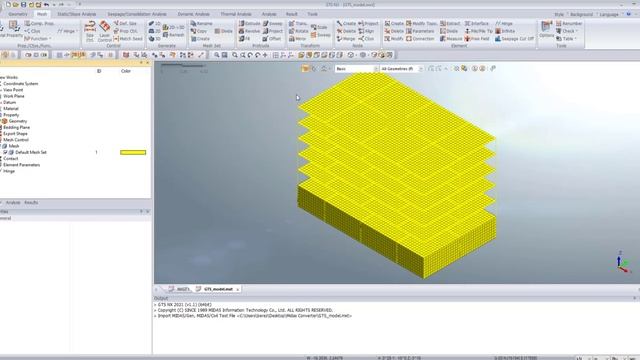The height and width of the screenshot is (360, 640).
Task: Open the Style menu
Action: [559, 14]
